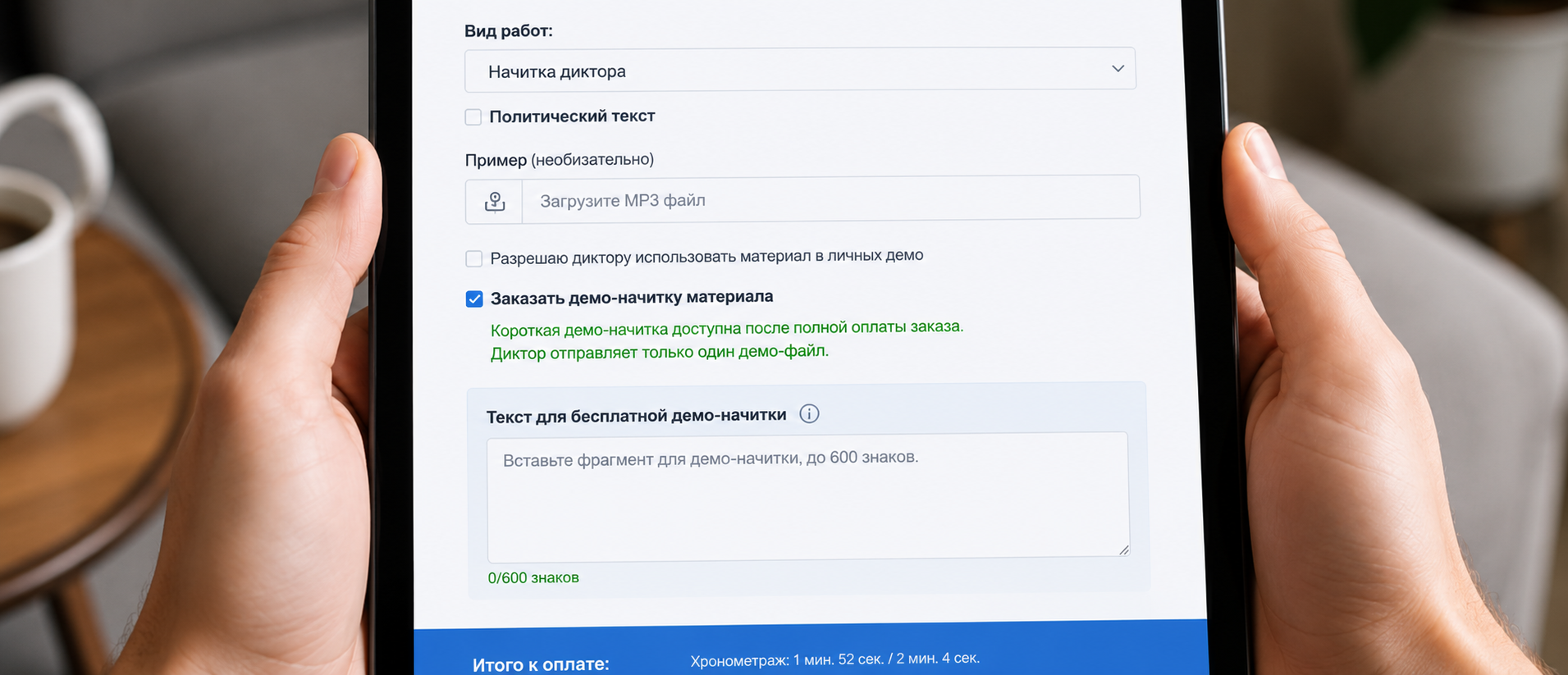Click the chevron arrow of the work type dropdown

coord(1118,68)
